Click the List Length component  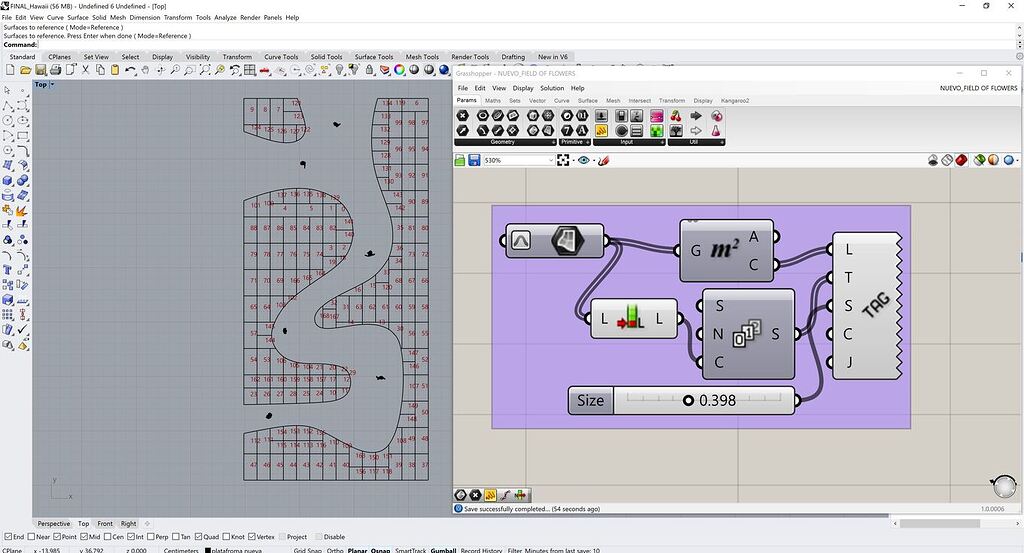(x=633, y=320)
